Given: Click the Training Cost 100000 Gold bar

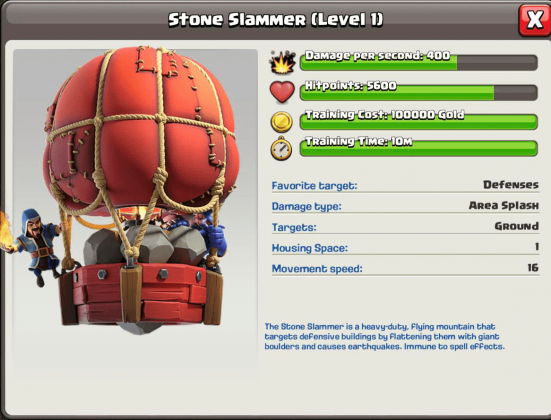Looking at the screenshot, I should 419,122.
